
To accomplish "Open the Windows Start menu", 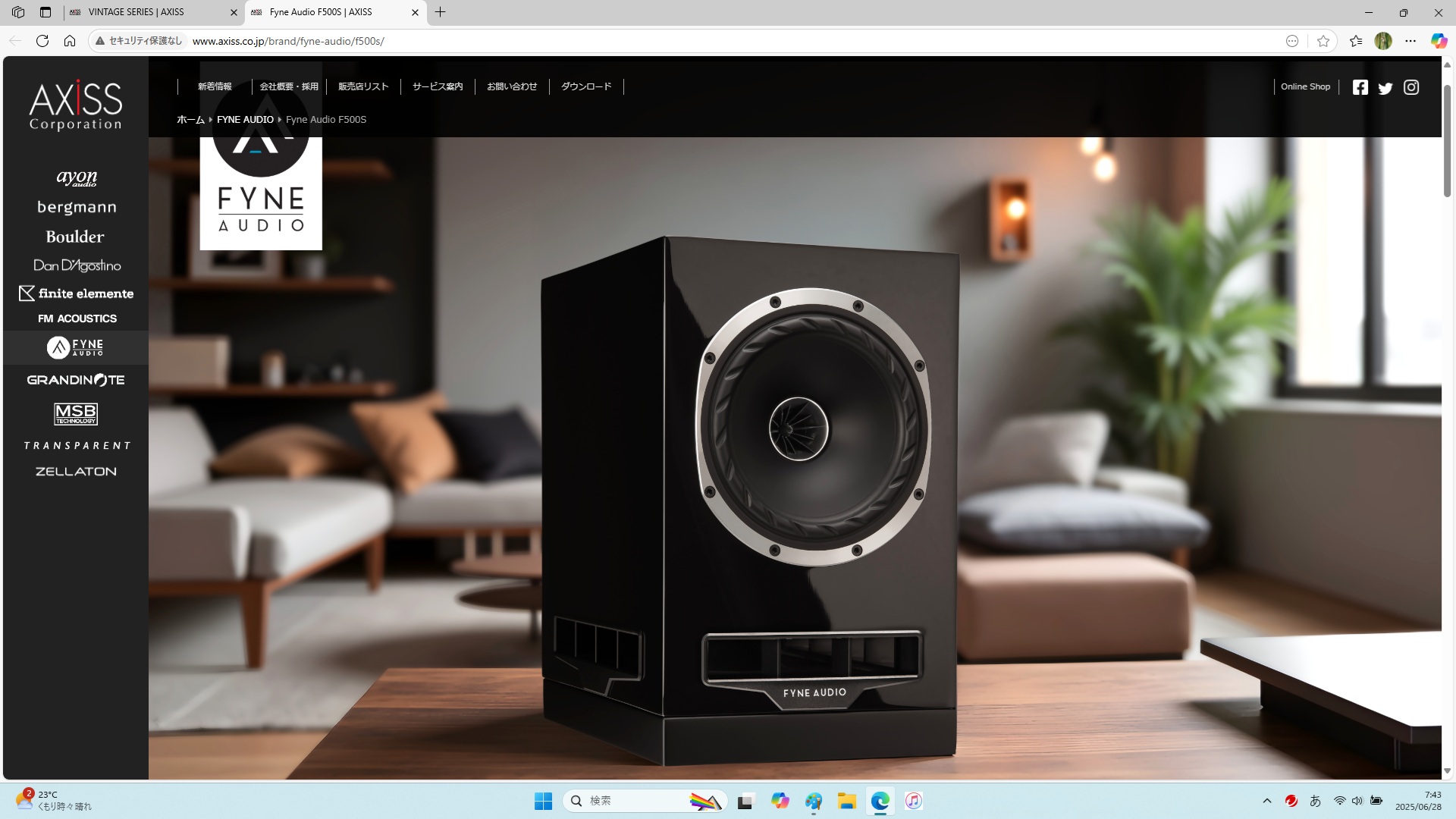I will coord(543,801).
